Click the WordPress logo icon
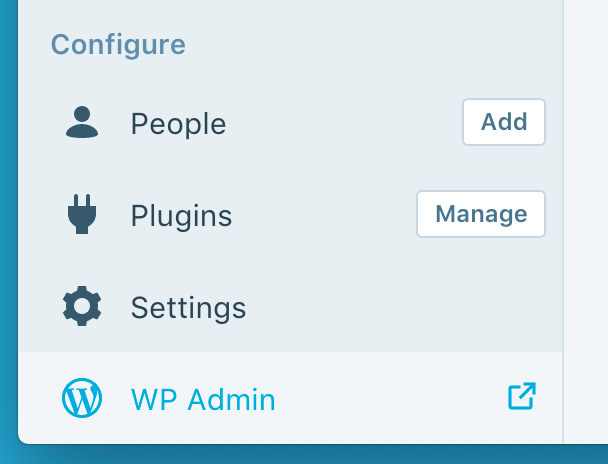 82,399
